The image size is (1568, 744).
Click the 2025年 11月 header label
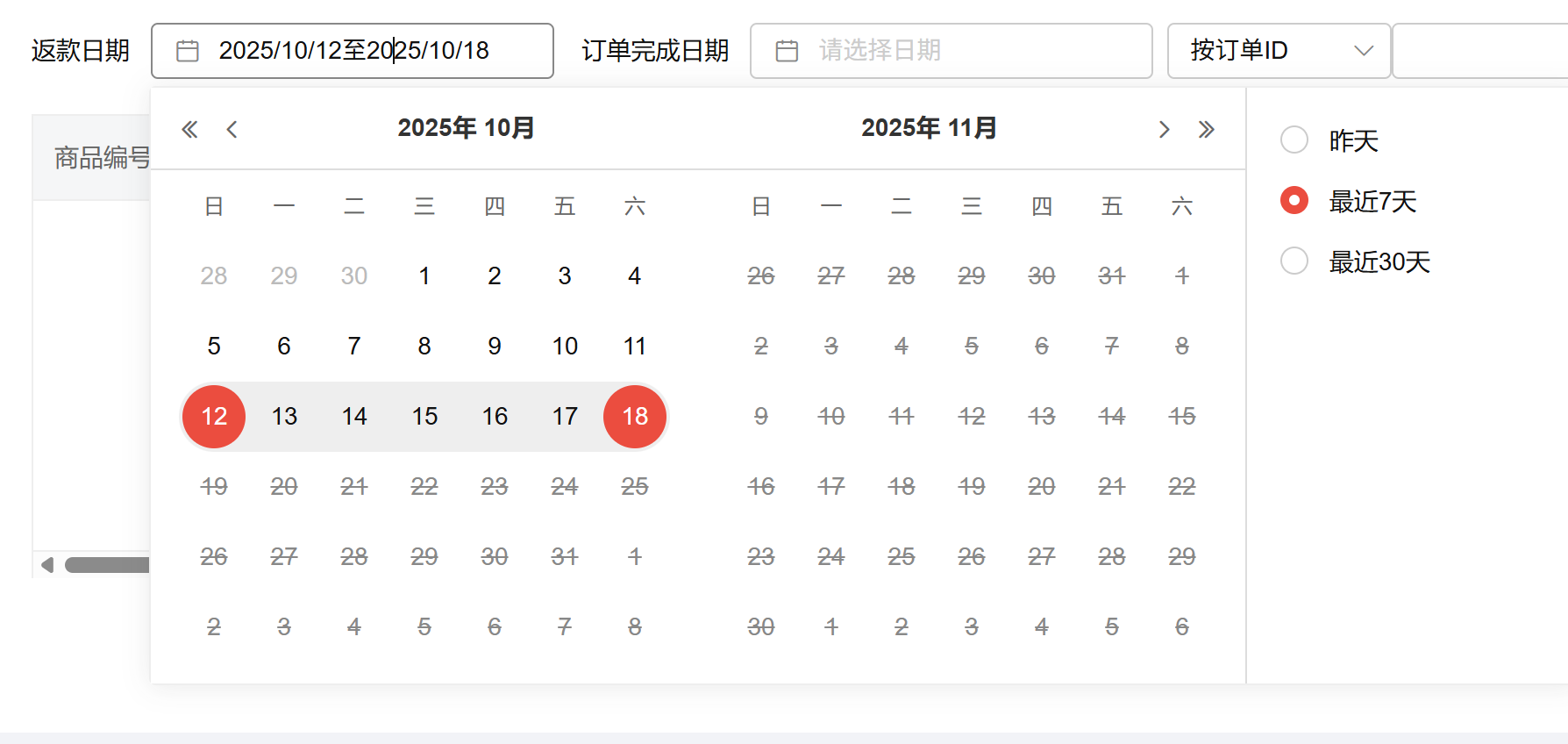pyautogui.click(x=929, y=128)
